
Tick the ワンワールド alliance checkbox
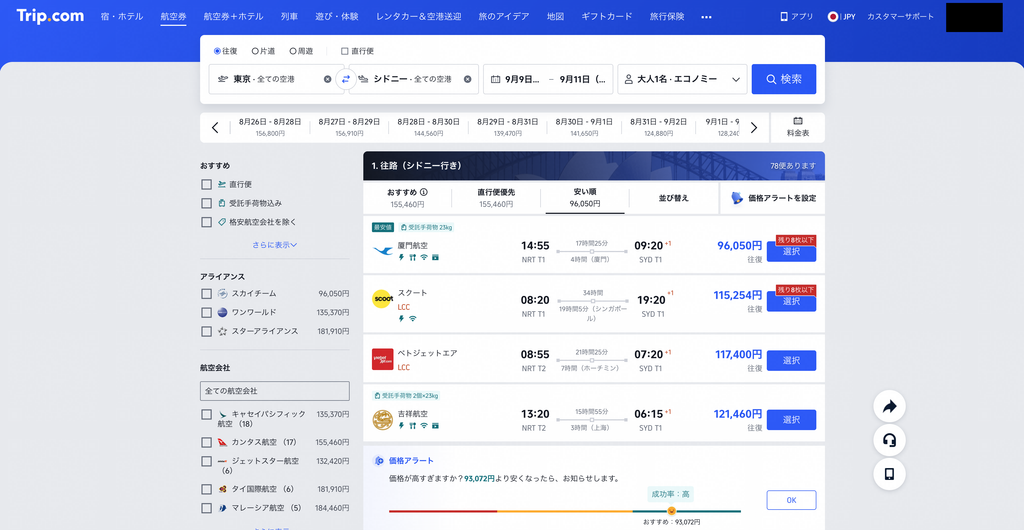click(206, 312)
